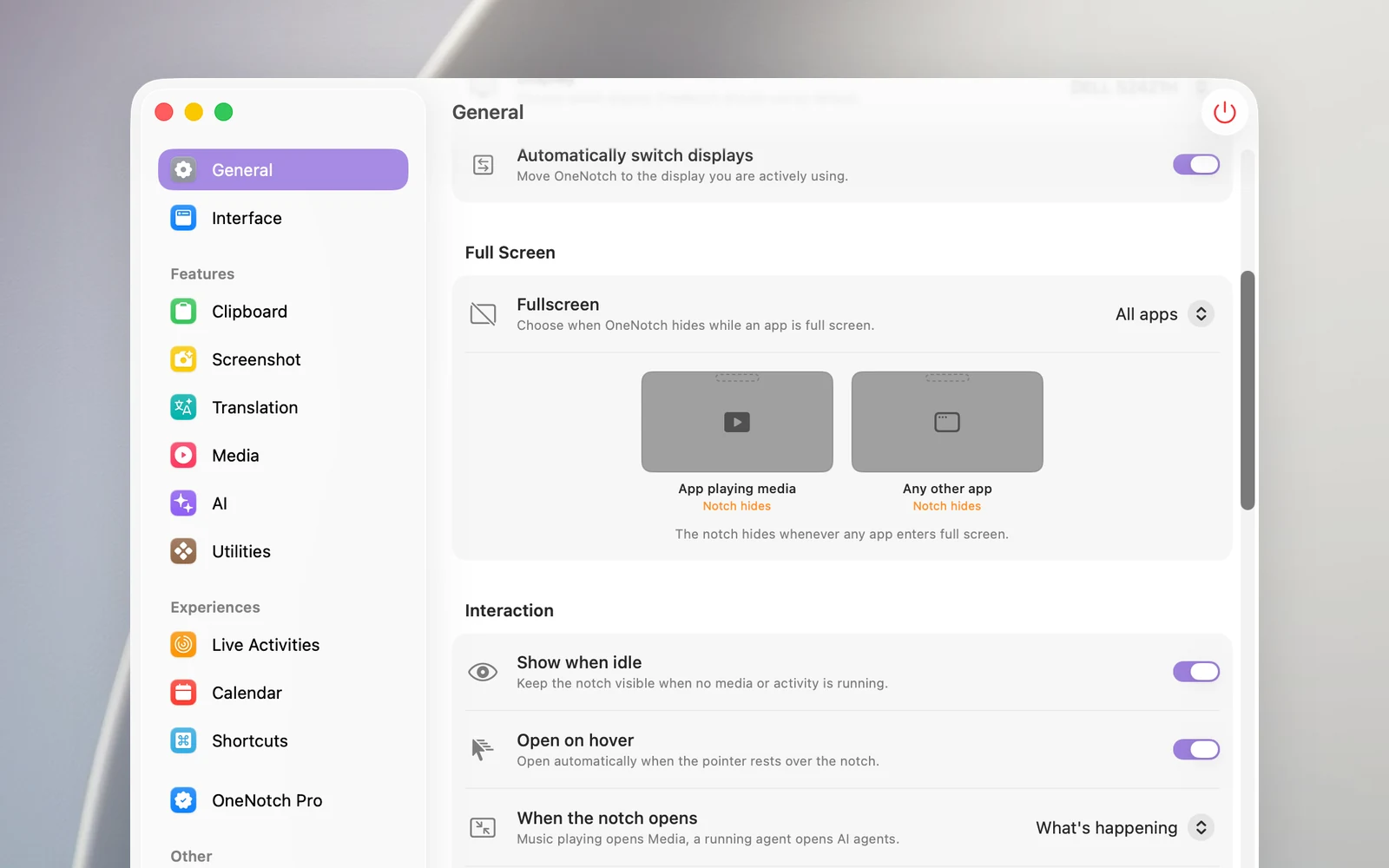This screenshot has height=868, width=1389.
Task: Click the orange Live Activities icon
Action: [183, 645]
